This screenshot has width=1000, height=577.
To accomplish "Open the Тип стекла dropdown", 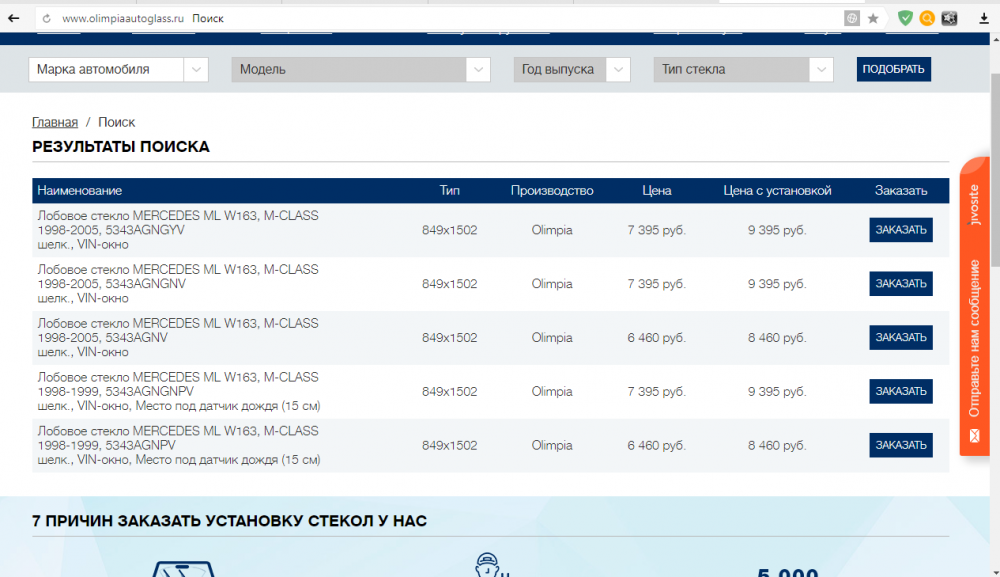I will [743, 70].
